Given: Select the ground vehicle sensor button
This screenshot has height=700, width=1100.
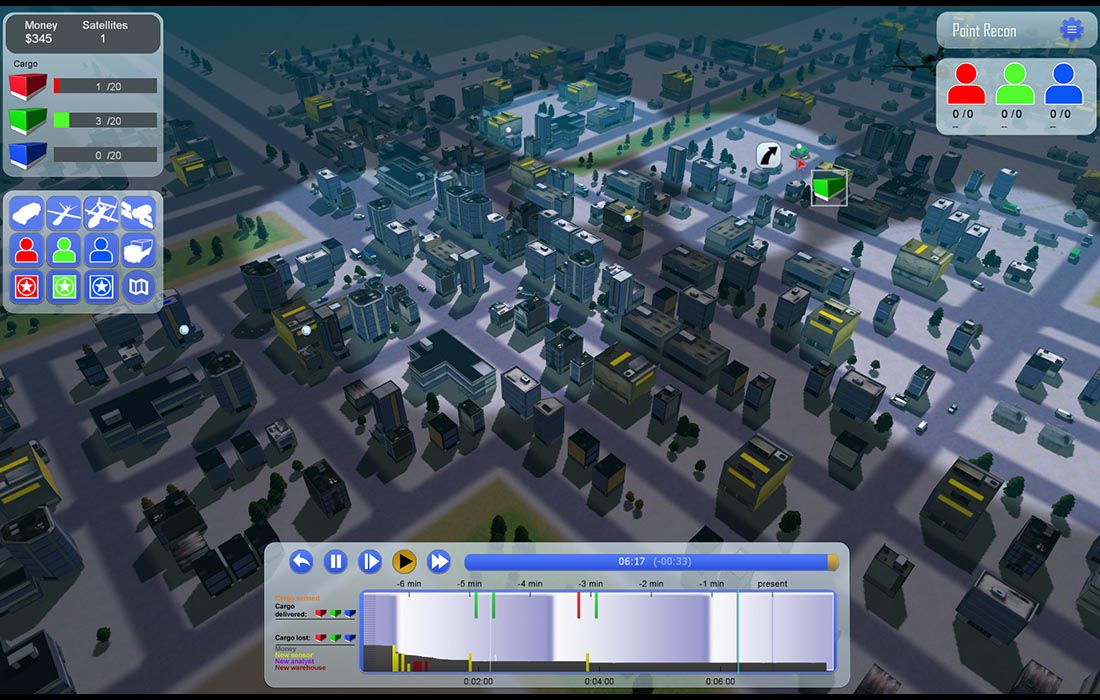Looking at the screenshot, I should [x=27, y=213].
